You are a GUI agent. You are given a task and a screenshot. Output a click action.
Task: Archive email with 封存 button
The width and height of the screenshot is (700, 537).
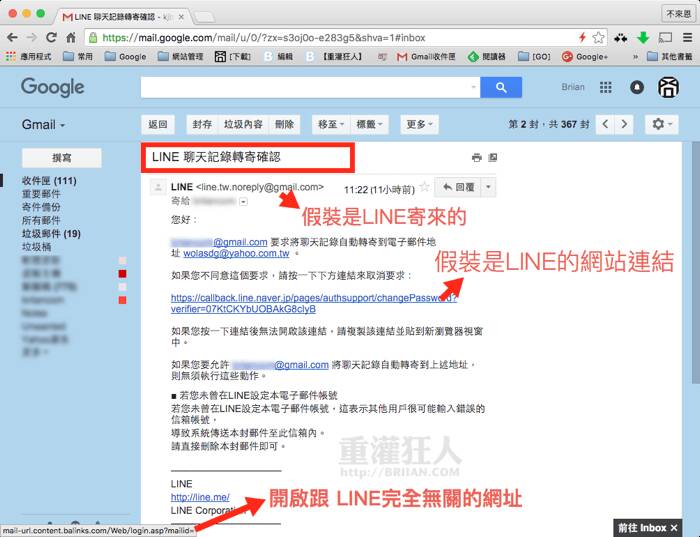pyautogui.click(x=202, y=124)
